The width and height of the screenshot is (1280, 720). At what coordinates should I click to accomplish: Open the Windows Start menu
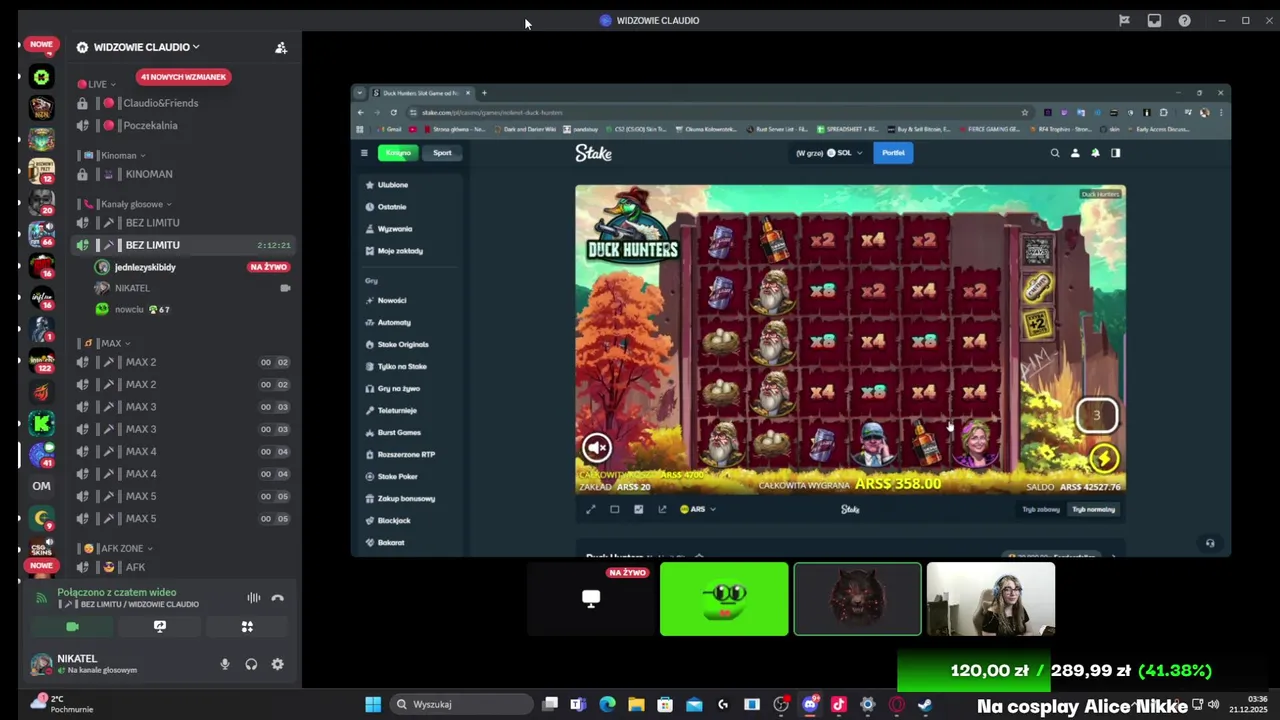(x=373, y=704)
